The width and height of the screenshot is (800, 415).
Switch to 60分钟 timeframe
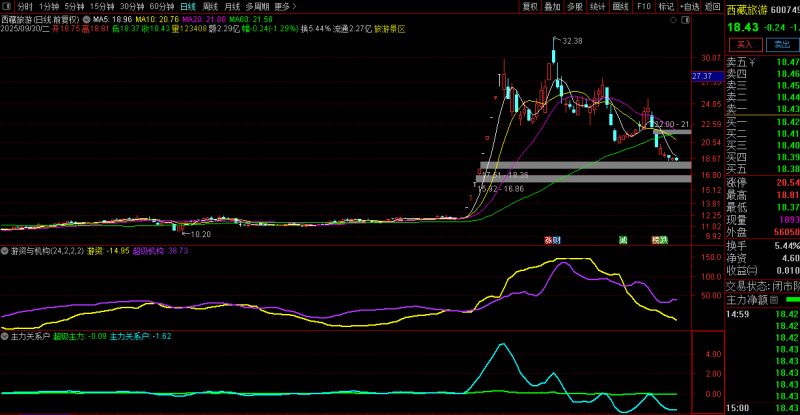162,6
